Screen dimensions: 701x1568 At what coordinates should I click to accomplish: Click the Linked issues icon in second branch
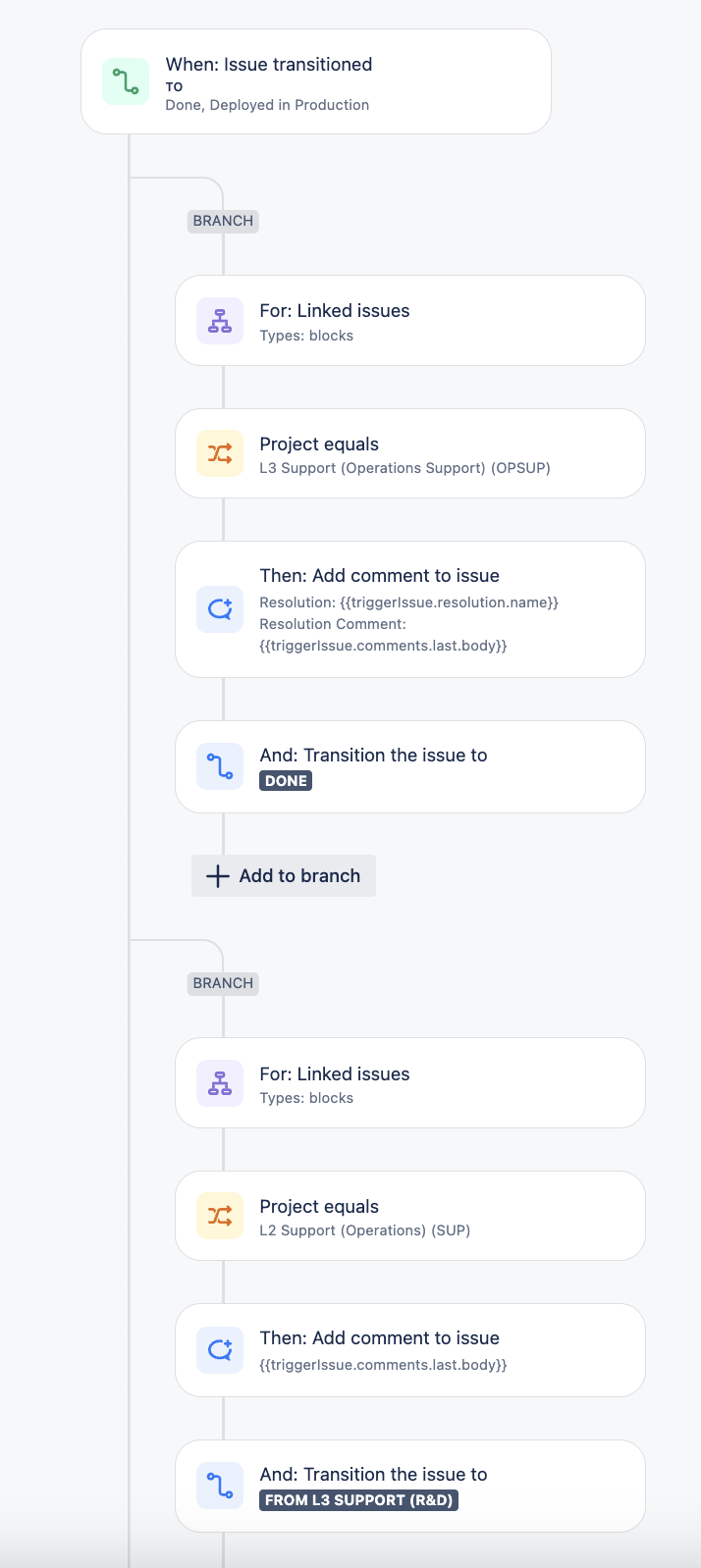click(x=219, y=1082)
